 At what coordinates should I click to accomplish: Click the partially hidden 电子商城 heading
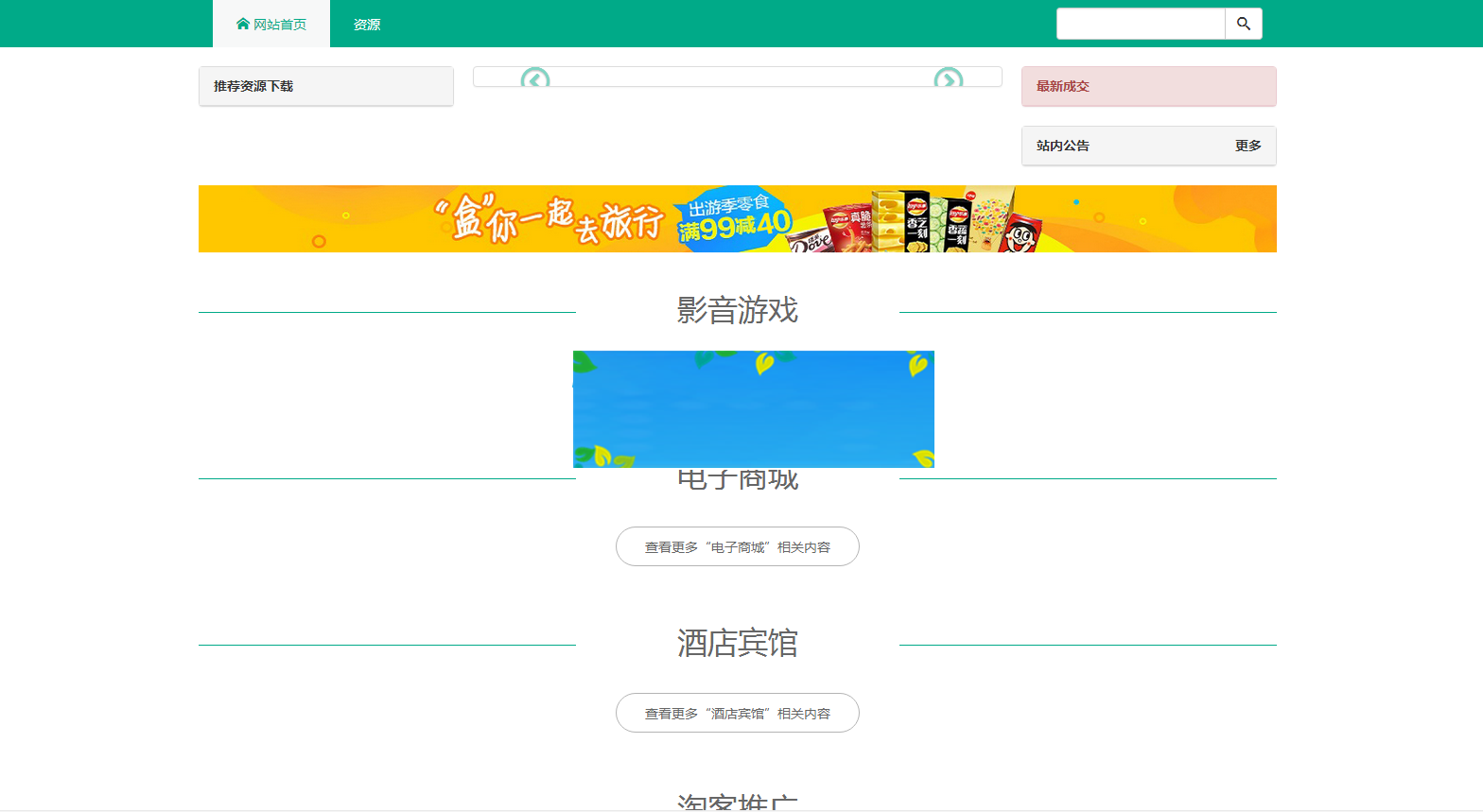tap(737, 481)
